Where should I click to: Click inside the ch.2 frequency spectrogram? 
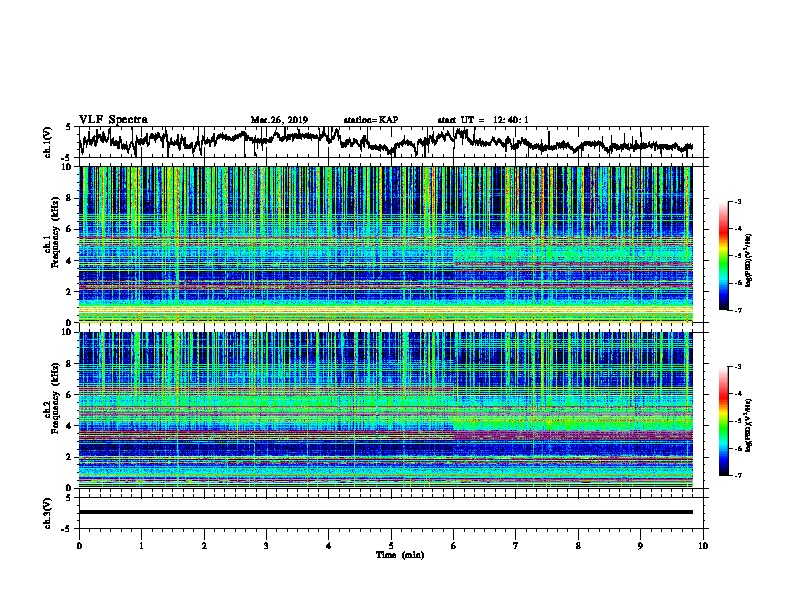click(x=386, y=410)
